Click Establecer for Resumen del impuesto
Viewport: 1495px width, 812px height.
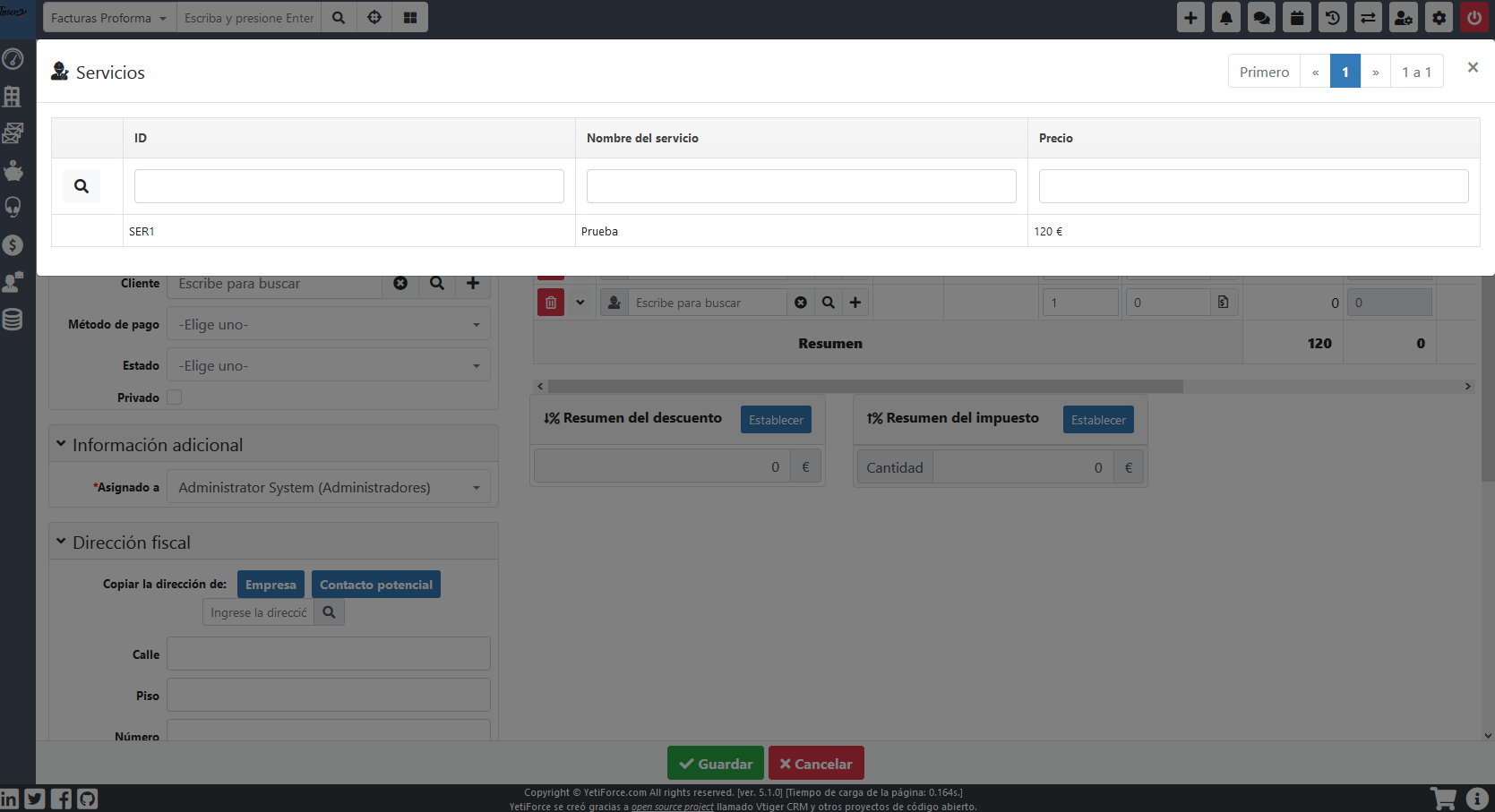point(1098,420)
